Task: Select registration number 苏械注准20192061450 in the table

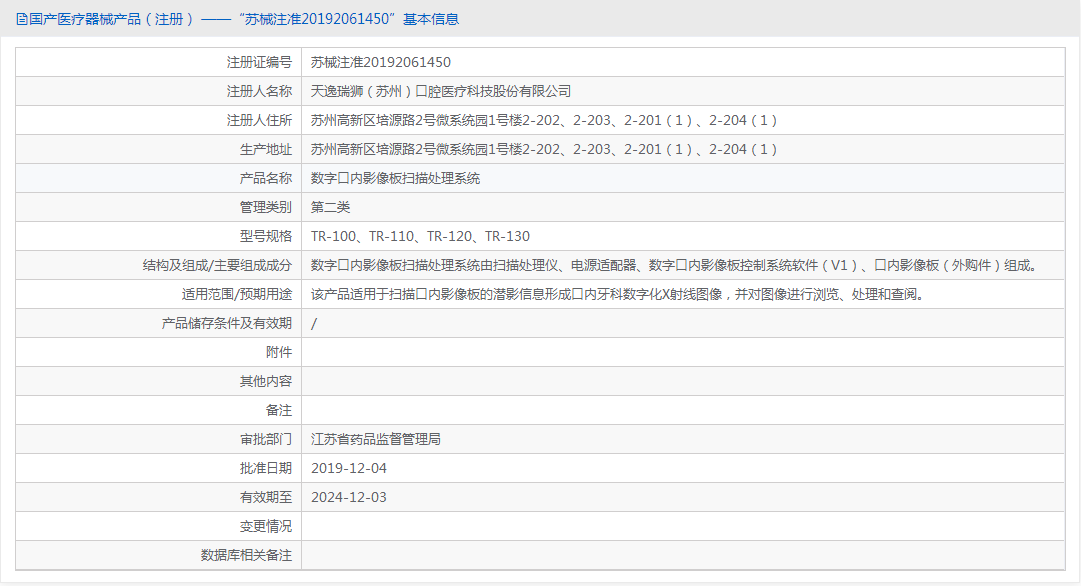Action: pyautogui.click(x=381, y=62)
